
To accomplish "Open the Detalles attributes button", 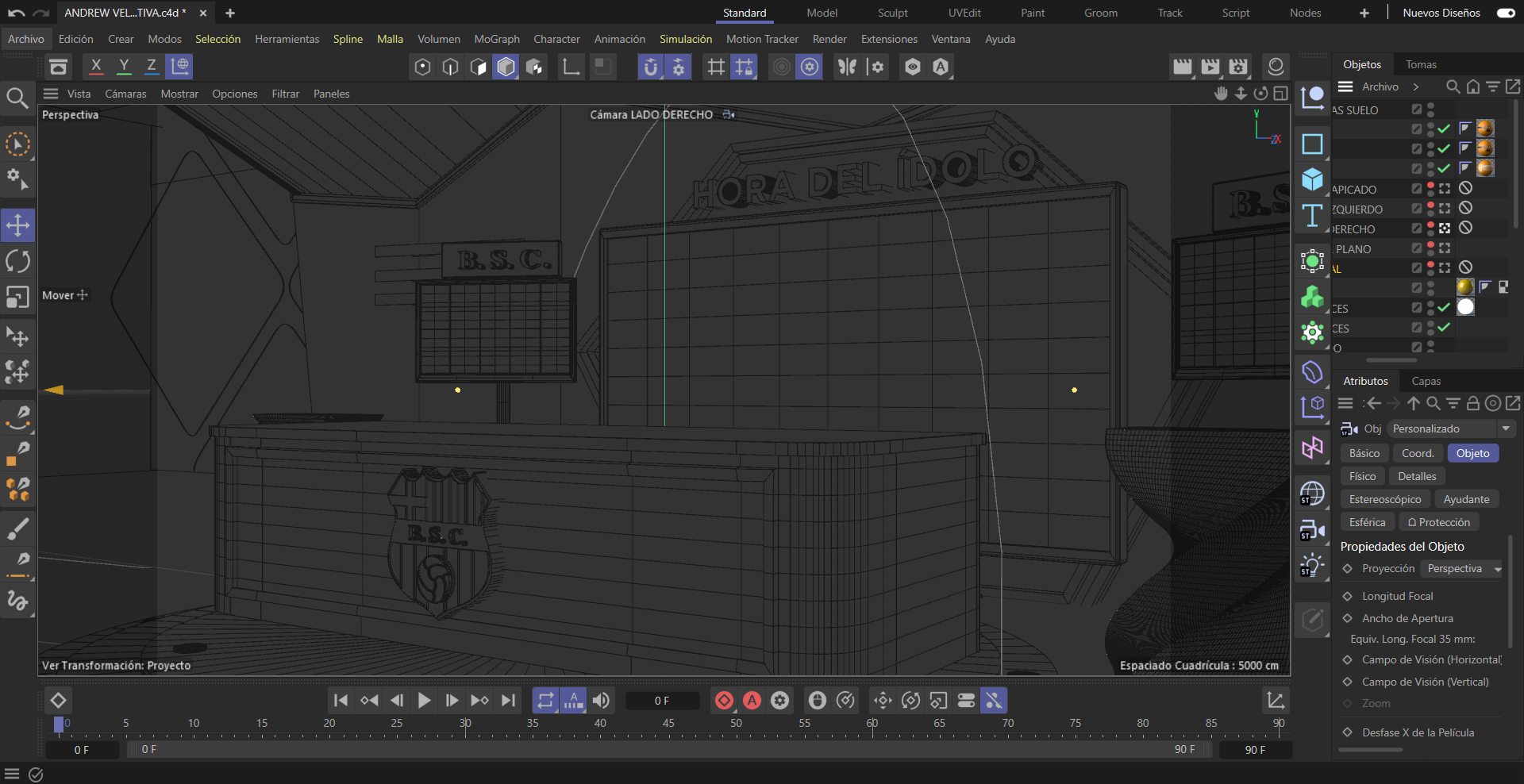I will [1417, 476].
